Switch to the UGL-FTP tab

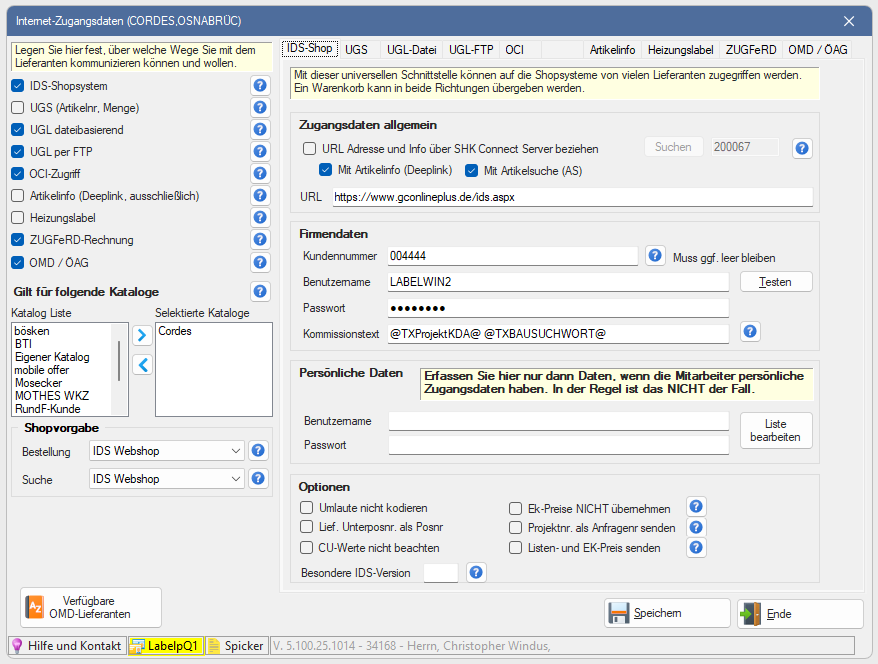(470, 49)
